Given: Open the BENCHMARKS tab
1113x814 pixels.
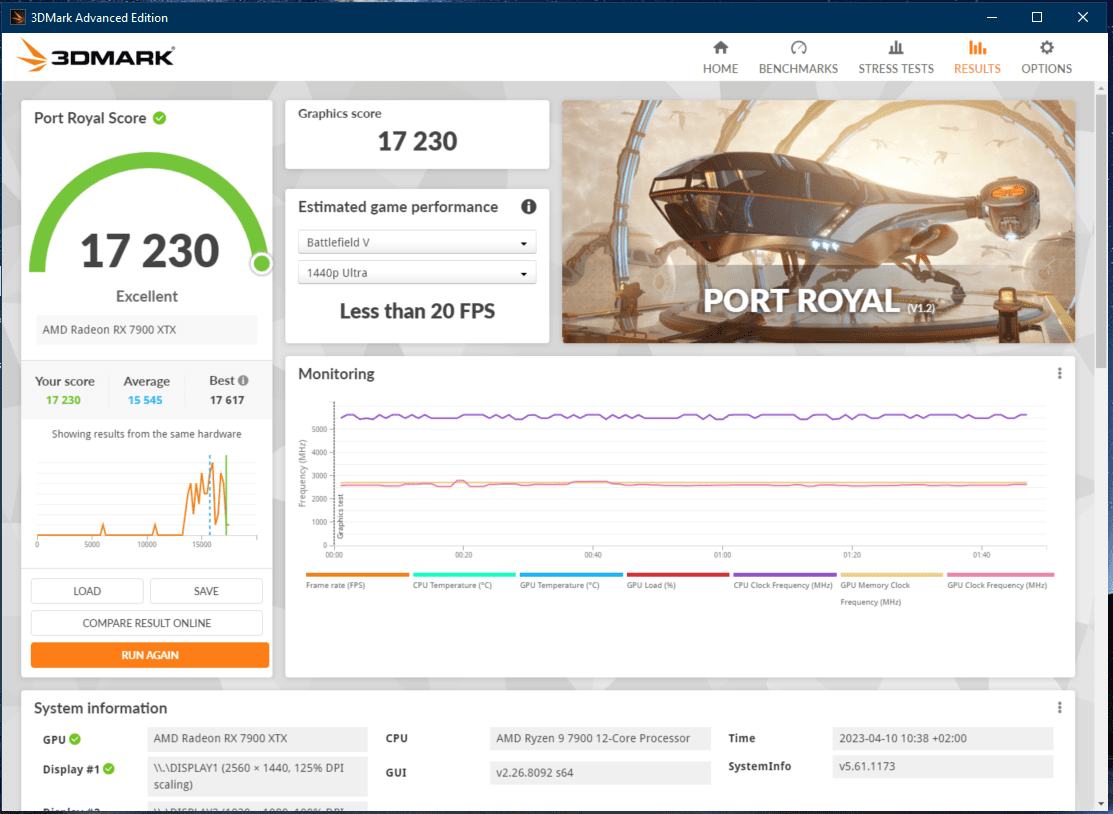Looking at the screenshot, I should point(799,57).
